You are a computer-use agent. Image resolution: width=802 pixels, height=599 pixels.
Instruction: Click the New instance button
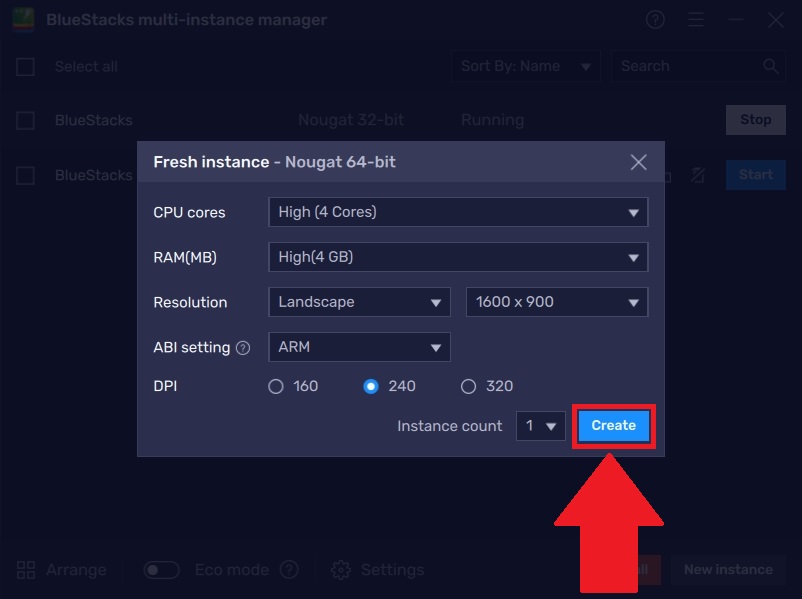click(728, 570)
